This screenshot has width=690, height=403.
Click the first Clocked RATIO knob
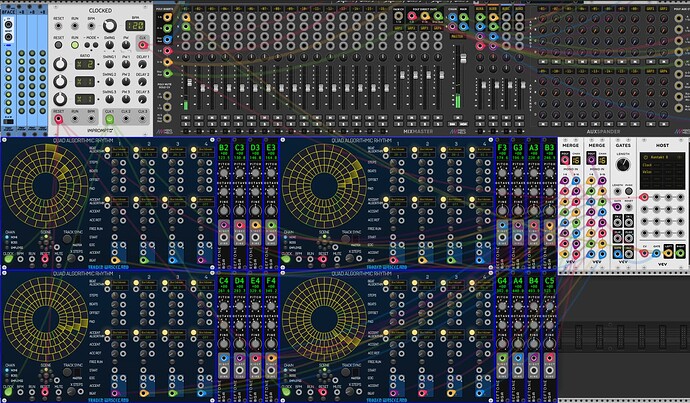tap(60, 64)
